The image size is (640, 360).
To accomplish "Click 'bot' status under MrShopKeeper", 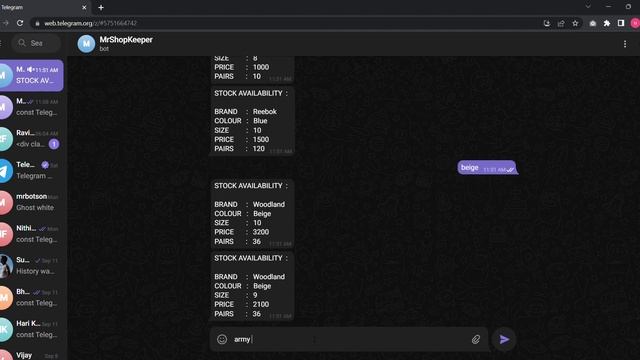I will 104,49.
